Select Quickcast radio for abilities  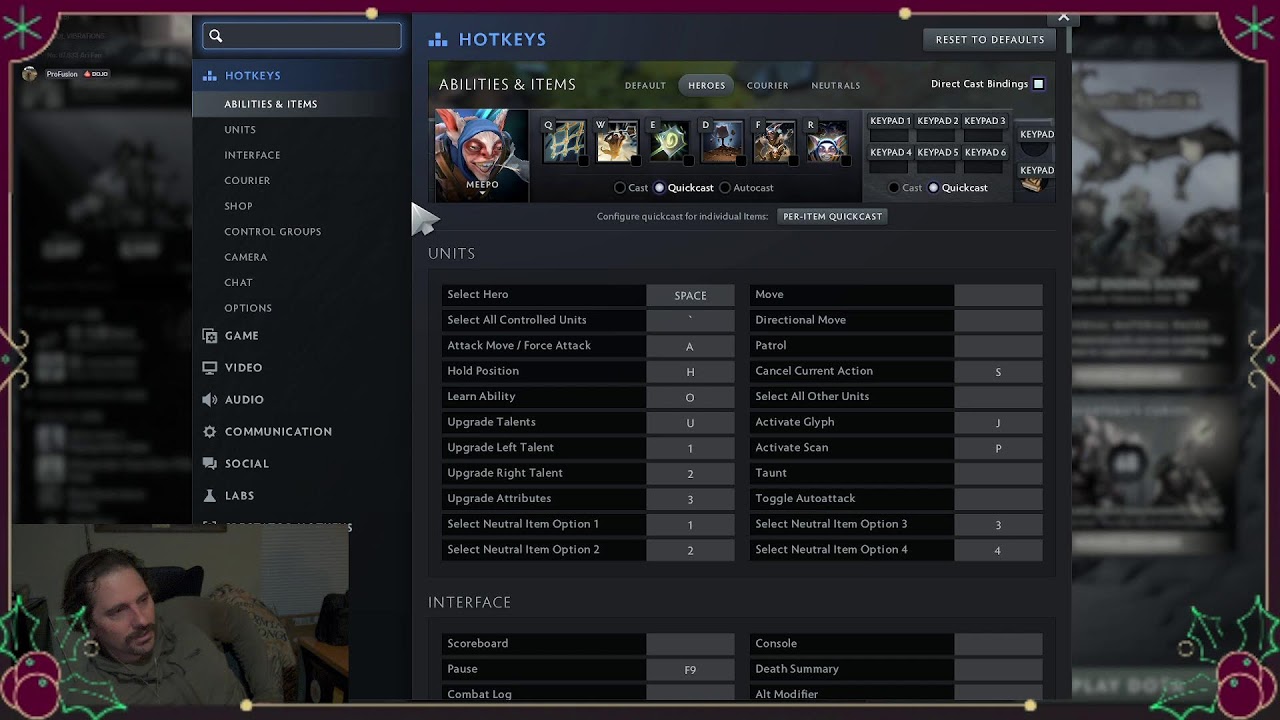pos(659,188)
